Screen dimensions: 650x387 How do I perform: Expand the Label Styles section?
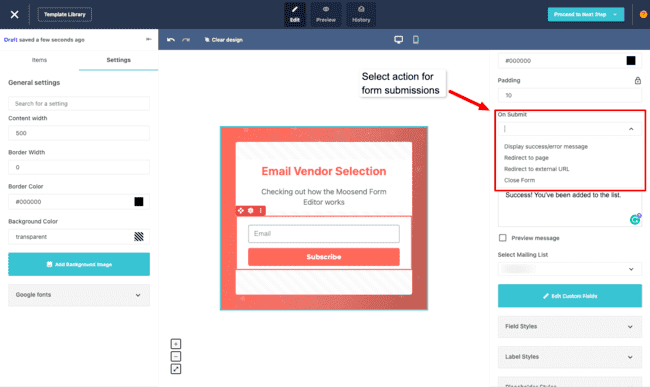[x=570, y=357]
